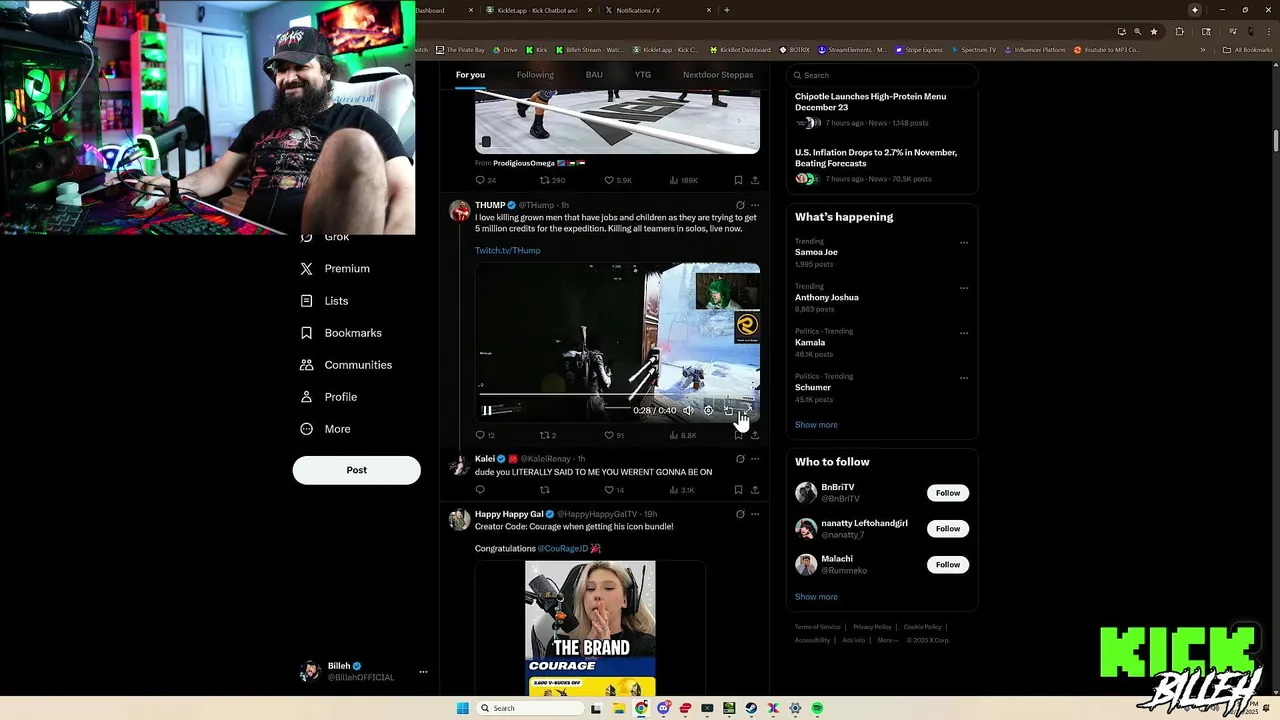Switch to the Nextdoor Steppas tab
1280x720 pixels.
[x=718, y=75]
